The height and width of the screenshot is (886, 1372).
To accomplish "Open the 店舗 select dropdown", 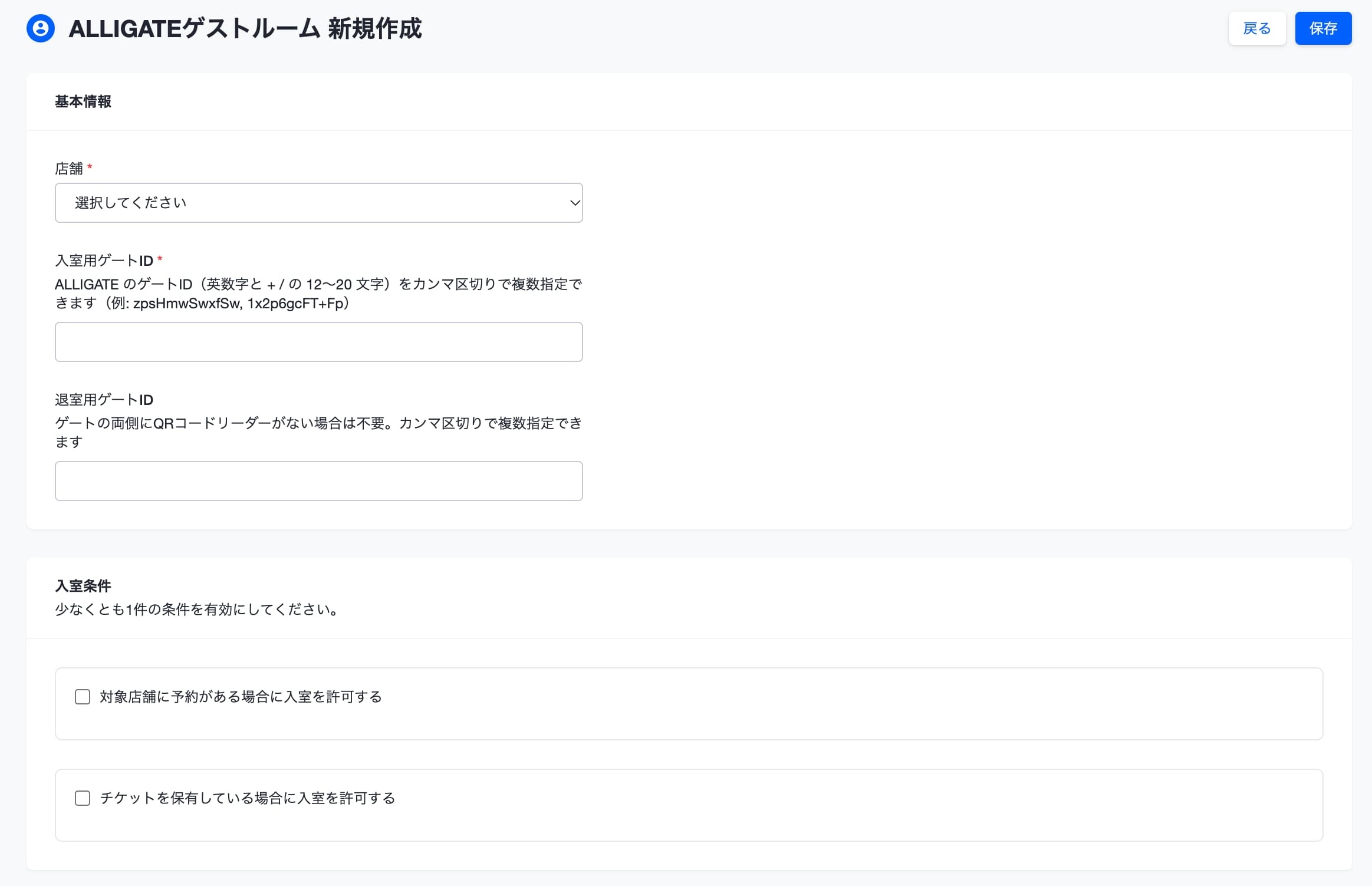I will point(318,203).
